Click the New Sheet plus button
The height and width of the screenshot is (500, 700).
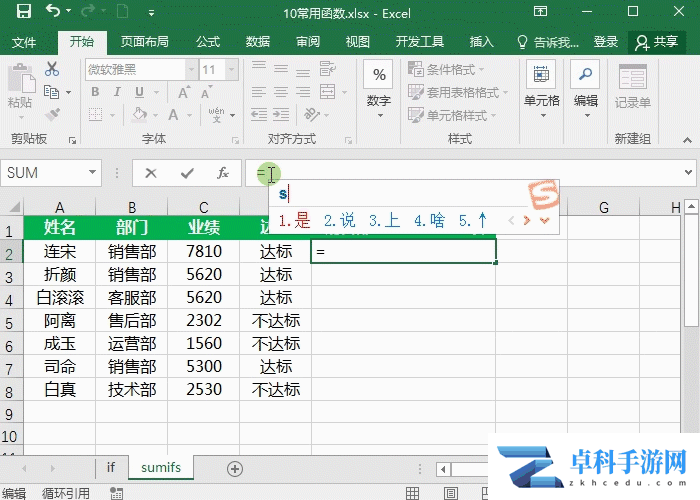[x=235, y=468]
